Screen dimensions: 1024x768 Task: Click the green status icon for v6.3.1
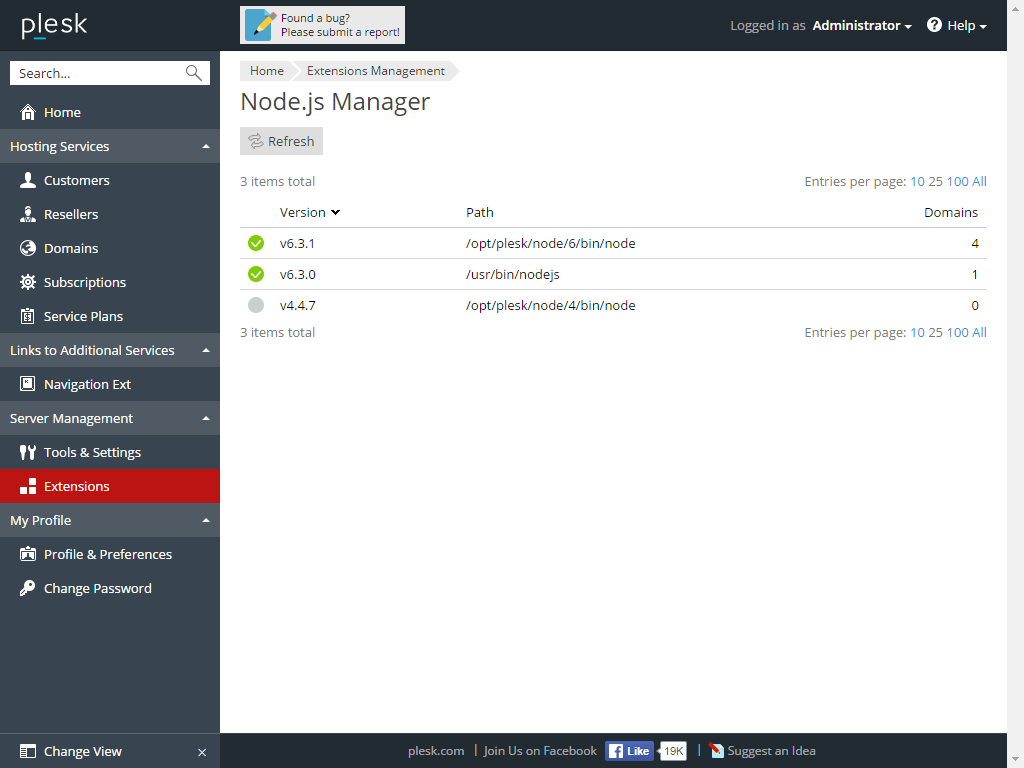(256, 243)
